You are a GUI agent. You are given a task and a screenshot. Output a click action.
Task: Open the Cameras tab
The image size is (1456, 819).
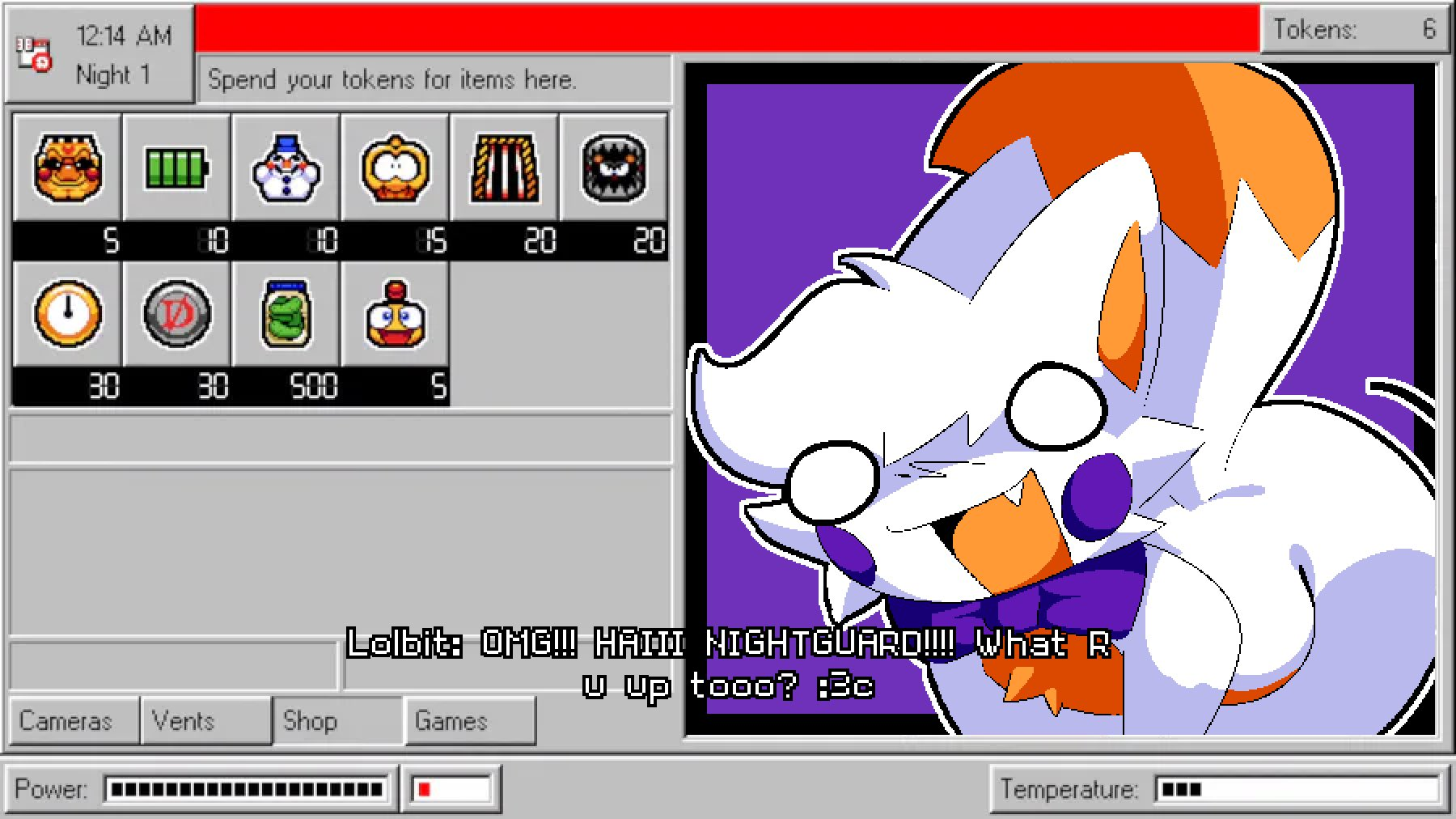(74, 720)
